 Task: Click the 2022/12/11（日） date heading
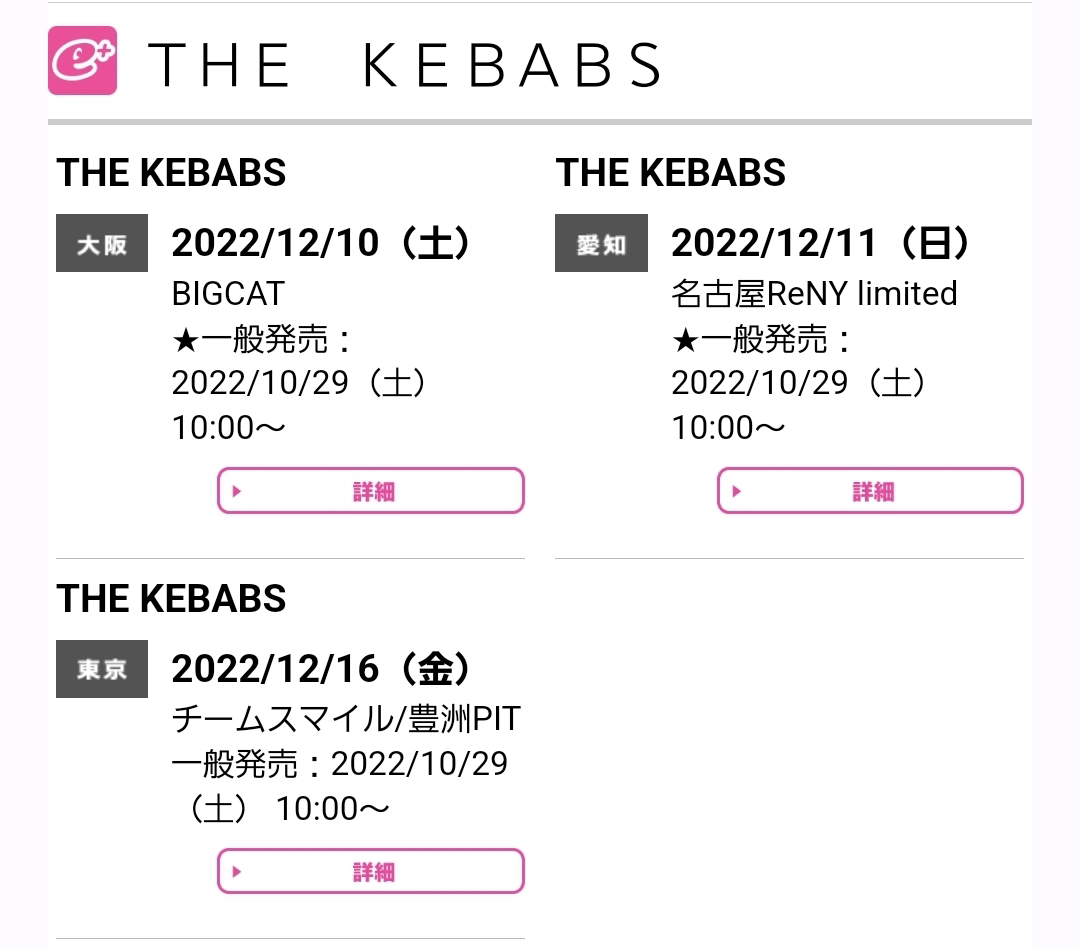[x=821, y=242]
